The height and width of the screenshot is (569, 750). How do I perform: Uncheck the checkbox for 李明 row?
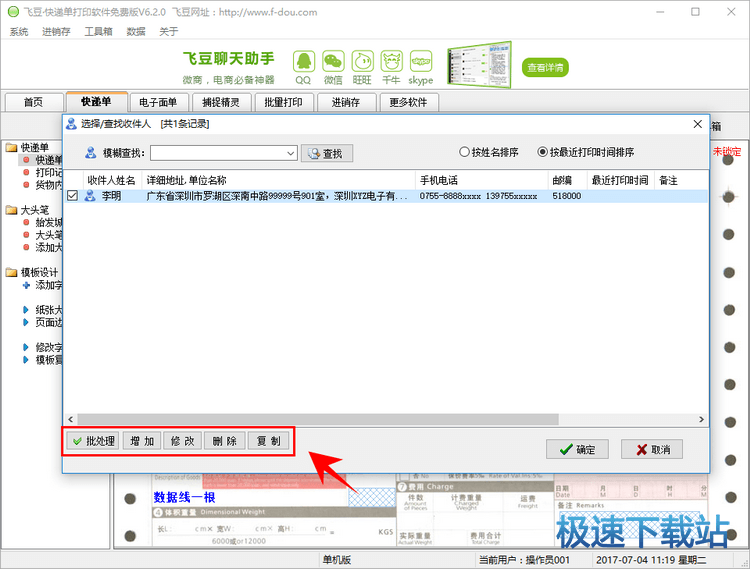(72, 195)
